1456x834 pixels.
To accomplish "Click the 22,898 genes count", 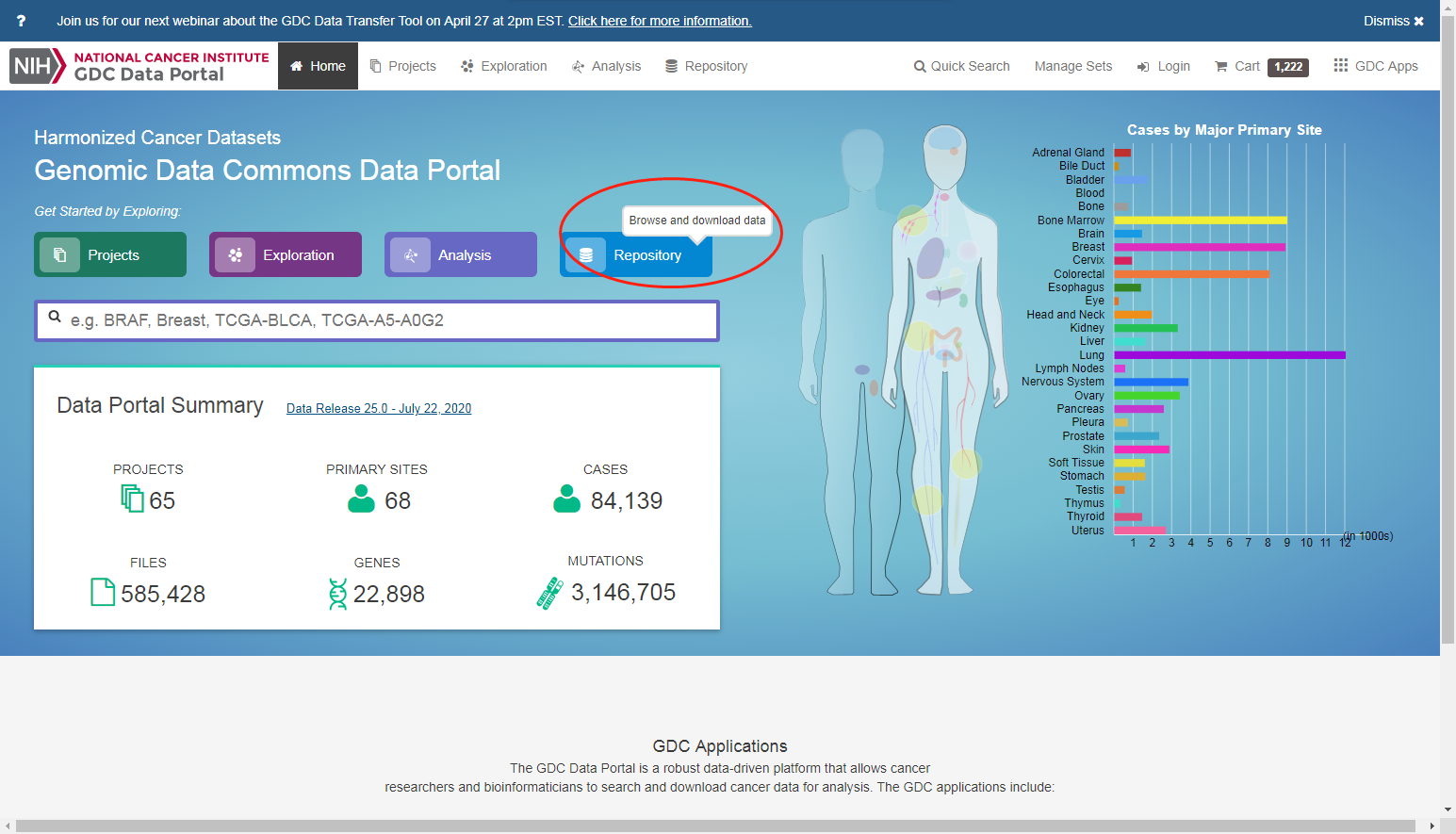I will tap(389, 594).
